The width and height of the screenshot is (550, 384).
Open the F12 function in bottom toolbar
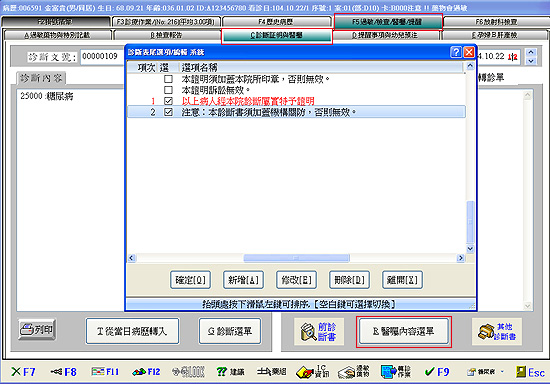(146, 372)
